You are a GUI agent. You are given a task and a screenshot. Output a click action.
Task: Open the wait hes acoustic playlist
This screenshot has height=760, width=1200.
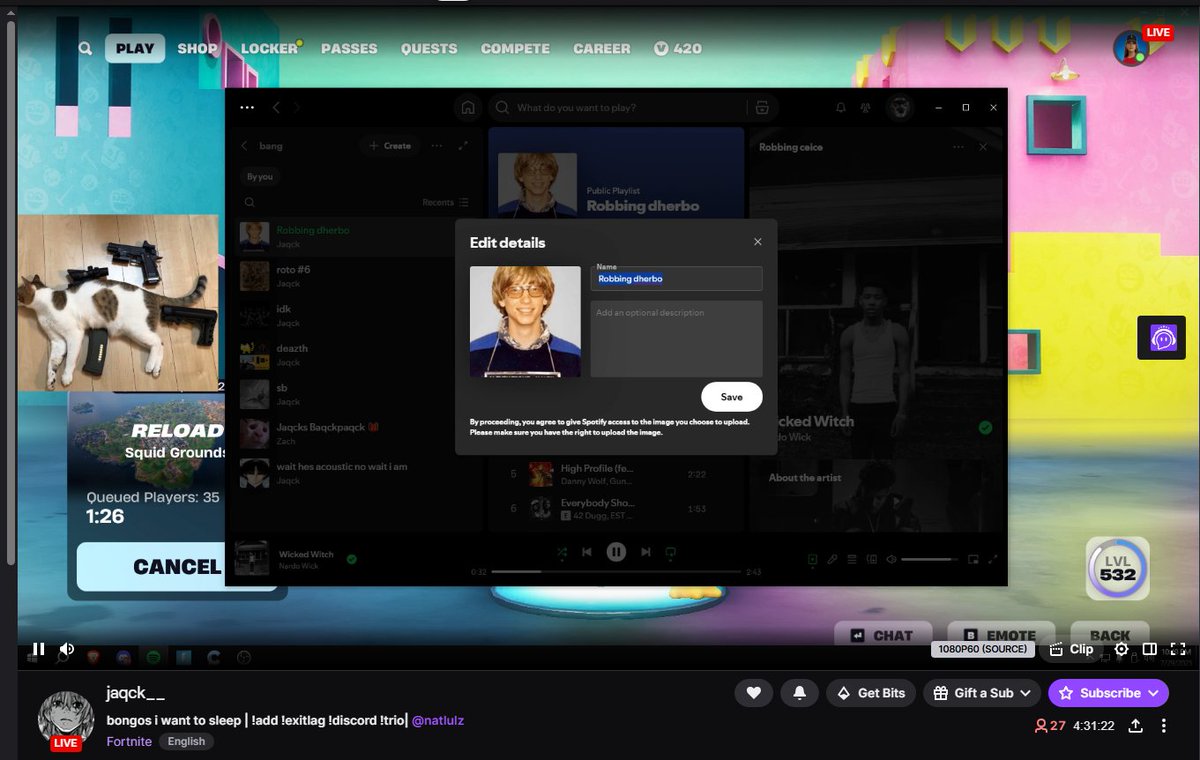pyautogui.click(x=355, y=473)
